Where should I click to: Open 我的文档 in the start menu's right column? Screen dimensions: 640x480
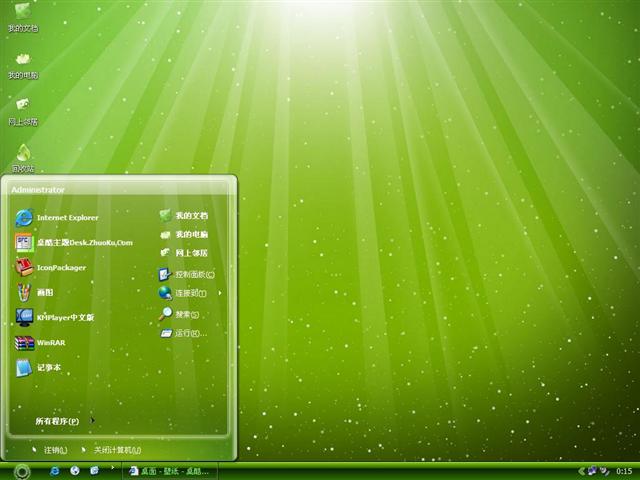[184, 215]
